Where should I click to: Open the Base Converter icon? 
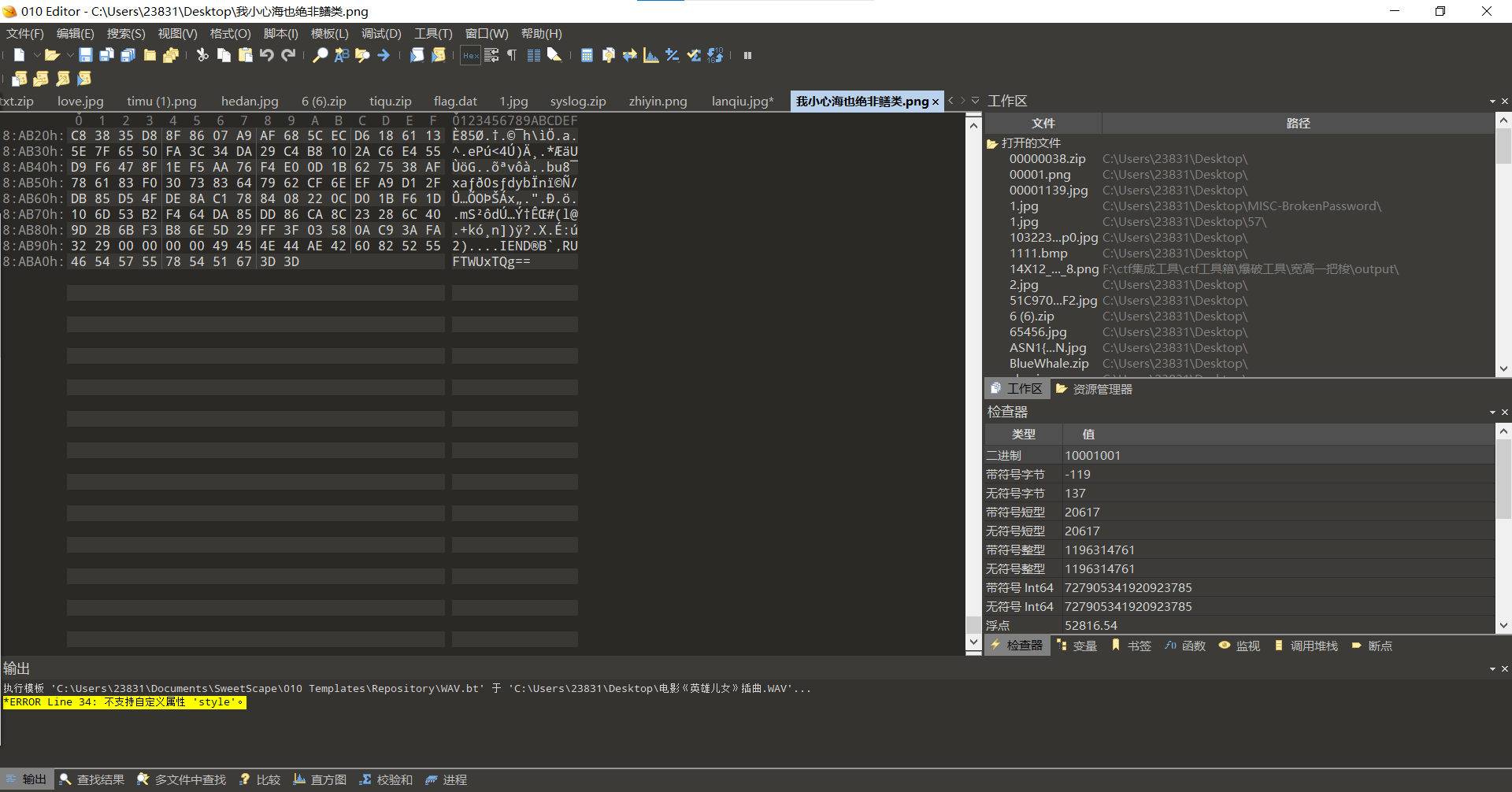point(715,55)
